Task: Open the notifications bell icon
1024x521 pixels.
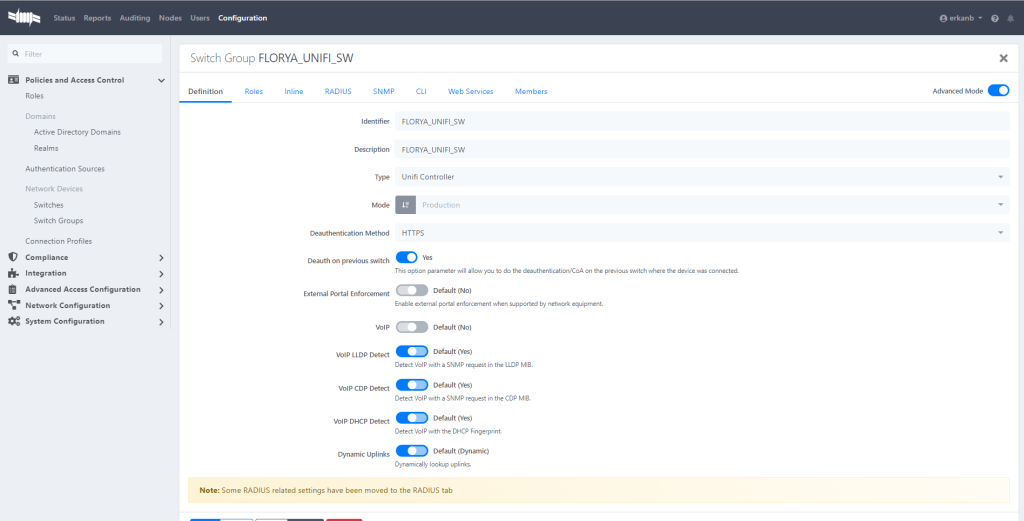Action: point(1011,18)
